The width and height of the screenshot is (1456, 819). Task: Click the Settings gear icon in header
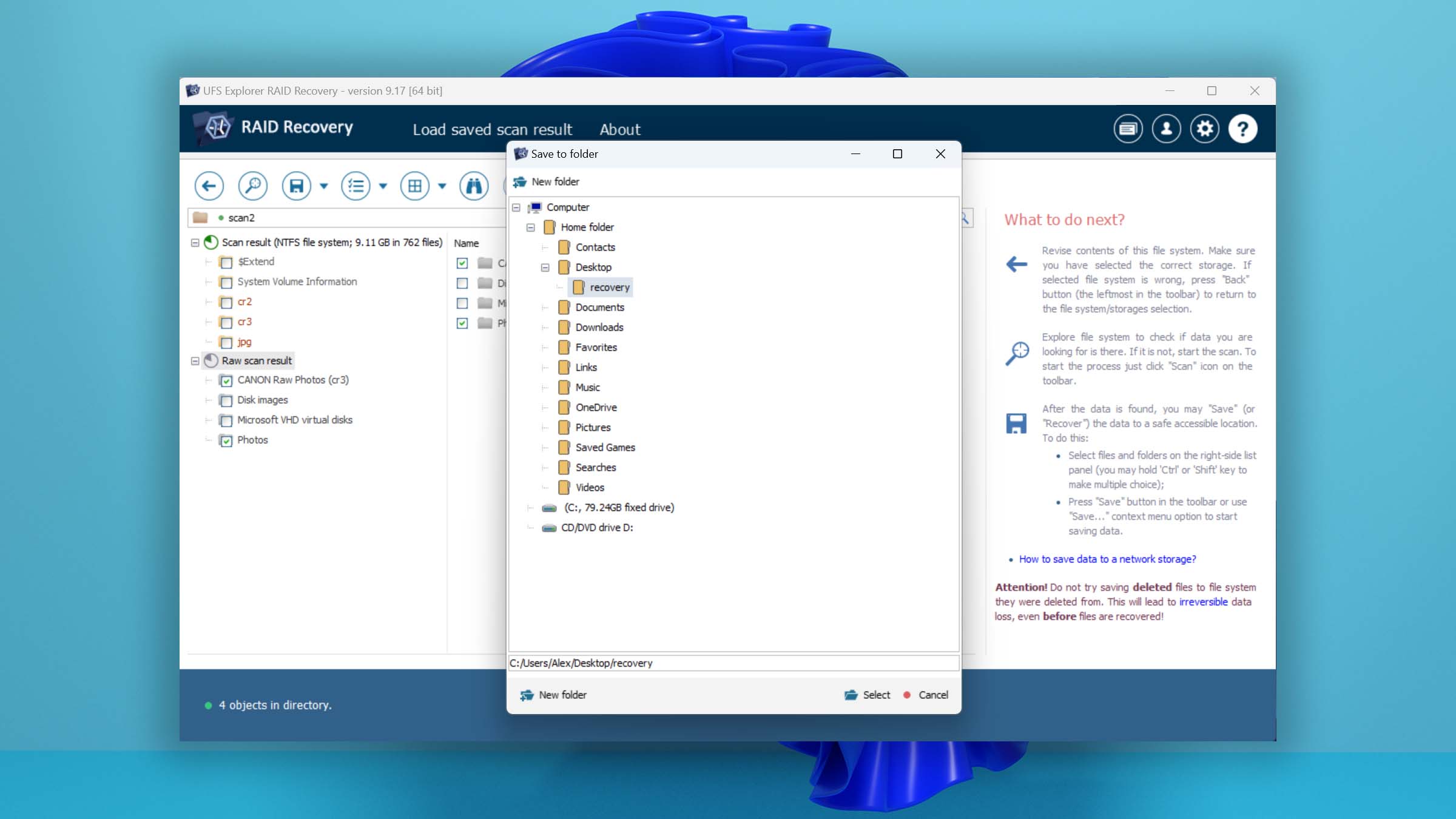1205,128
